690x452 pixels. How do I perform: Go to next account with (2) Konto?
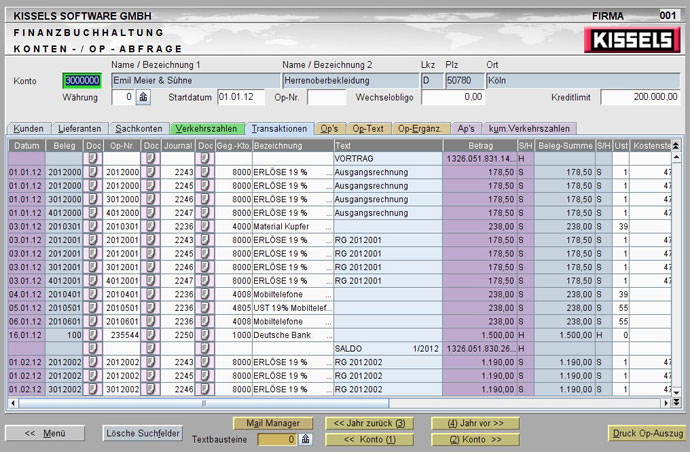pyautogui.click(x=475, y=439)
